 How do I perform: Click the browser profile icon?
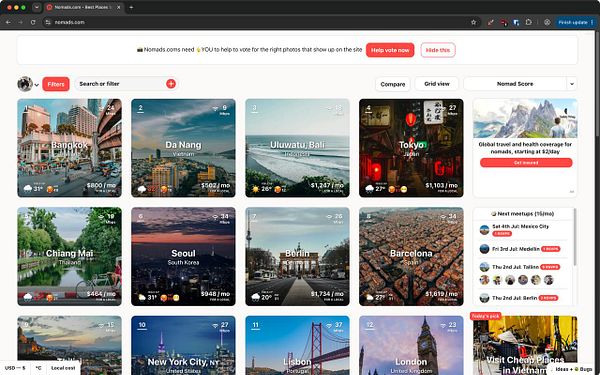pyautogui.click(x=547, y=22)
